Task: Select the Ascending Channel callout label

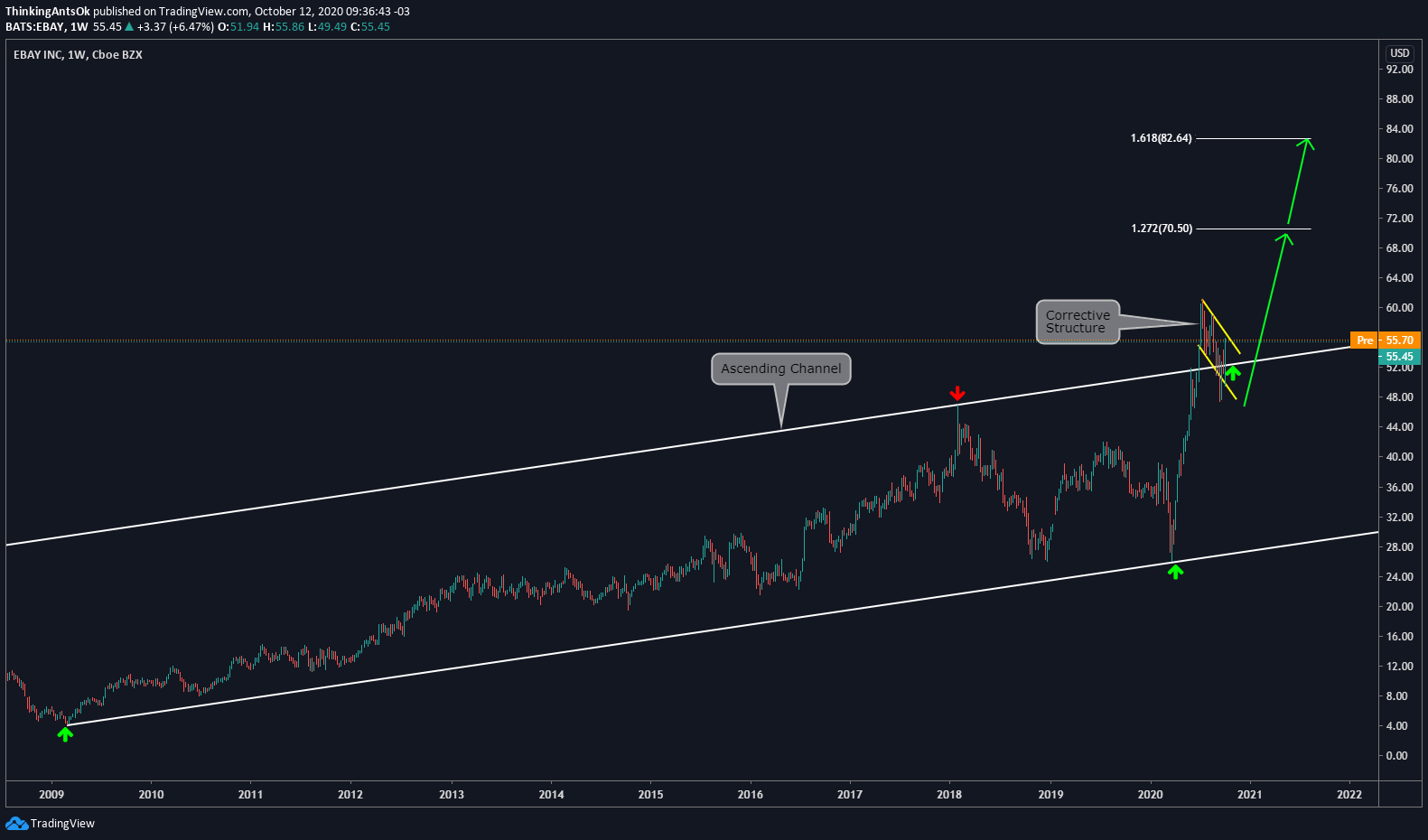Action: coord(781,369)
